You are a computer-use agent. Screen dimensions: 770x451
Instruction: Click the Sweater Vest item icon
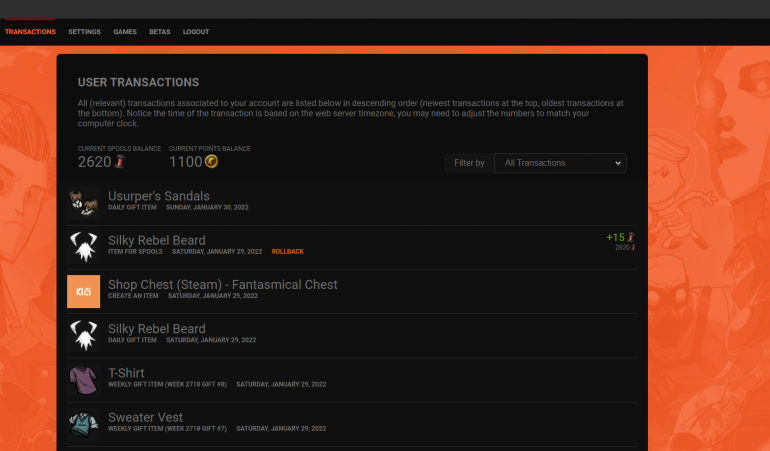(x=83, y=424)
